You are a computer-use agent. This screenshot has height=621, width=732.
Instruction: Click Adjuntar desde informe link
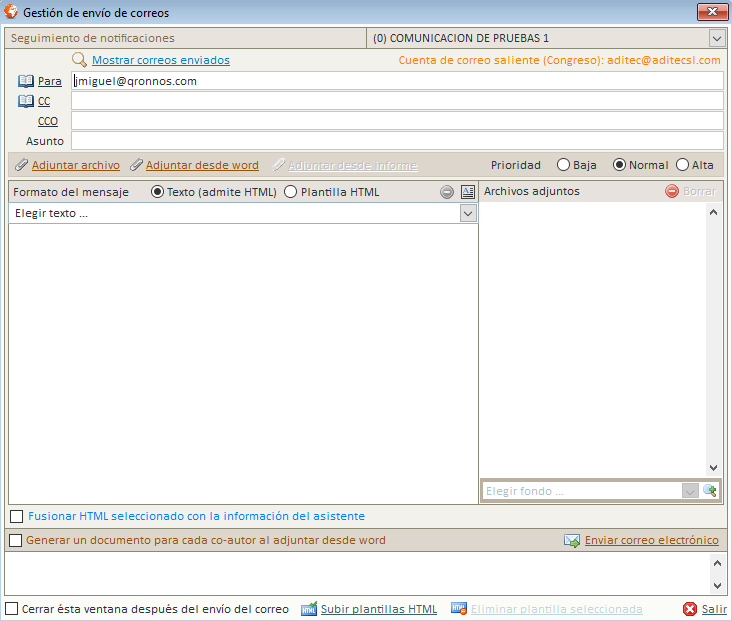pyautogui.click(x=353, y=165)
